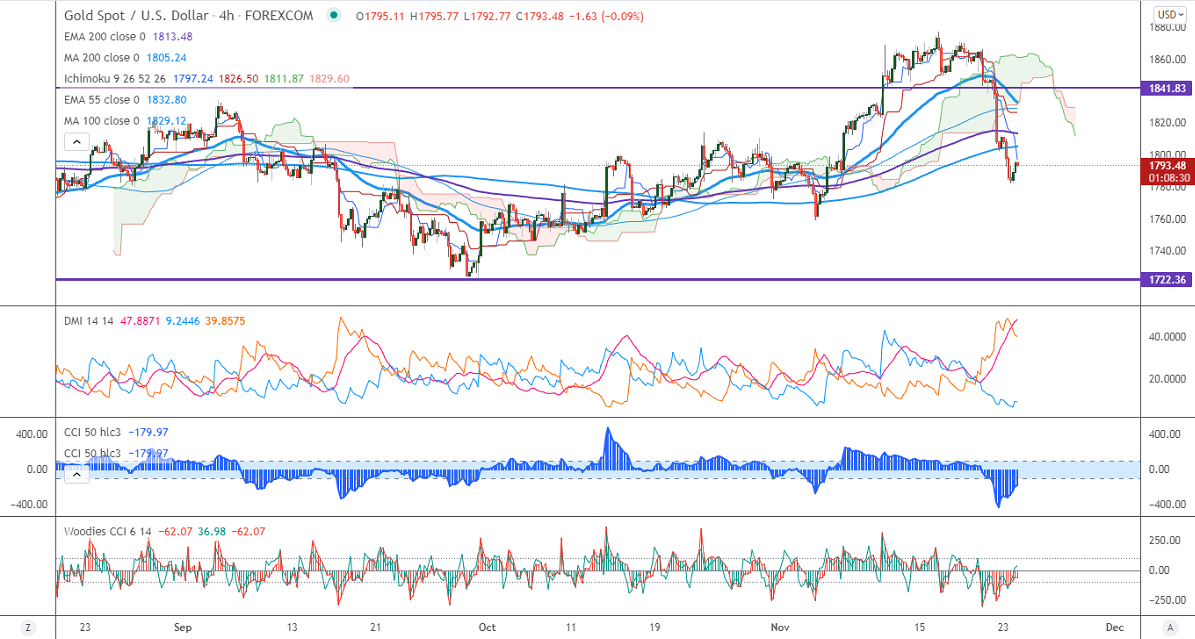The width and height of the screenshot is (1195, 639).
Task: Click the 1740.00 price scale label
Action: point(1168,251)
